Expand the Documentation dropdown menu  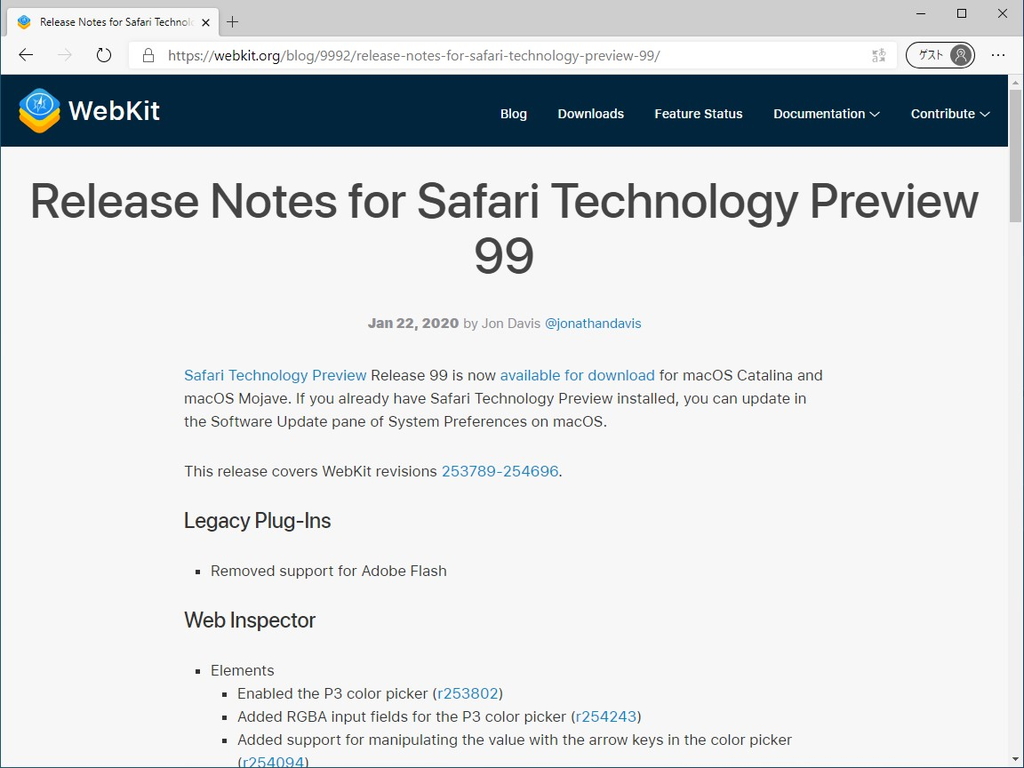coord(820,114)
